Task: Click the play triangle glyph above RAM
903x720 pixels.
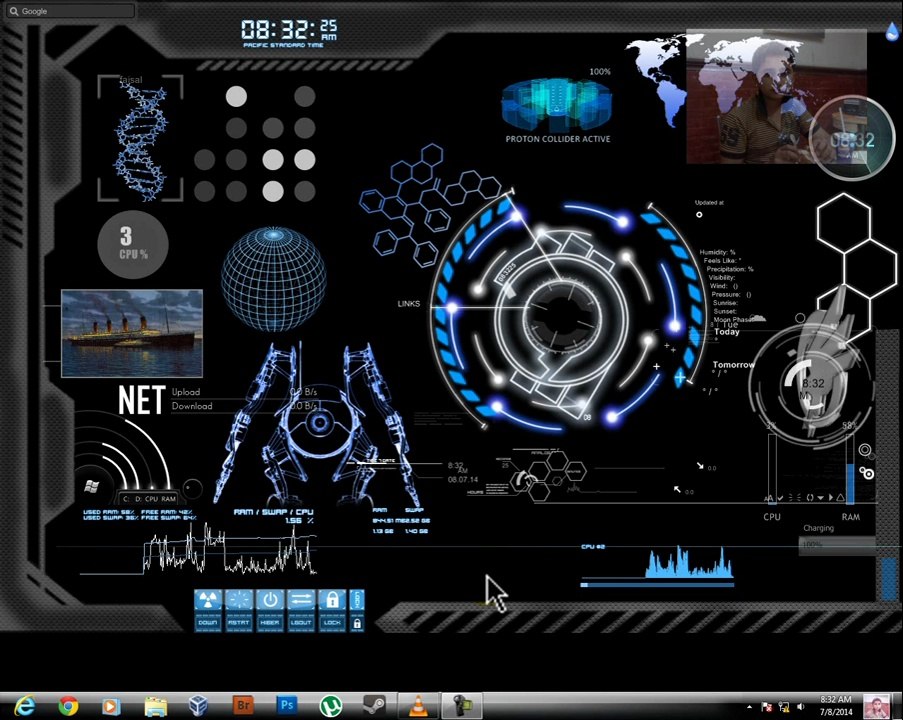Action: tap(830, 497)
